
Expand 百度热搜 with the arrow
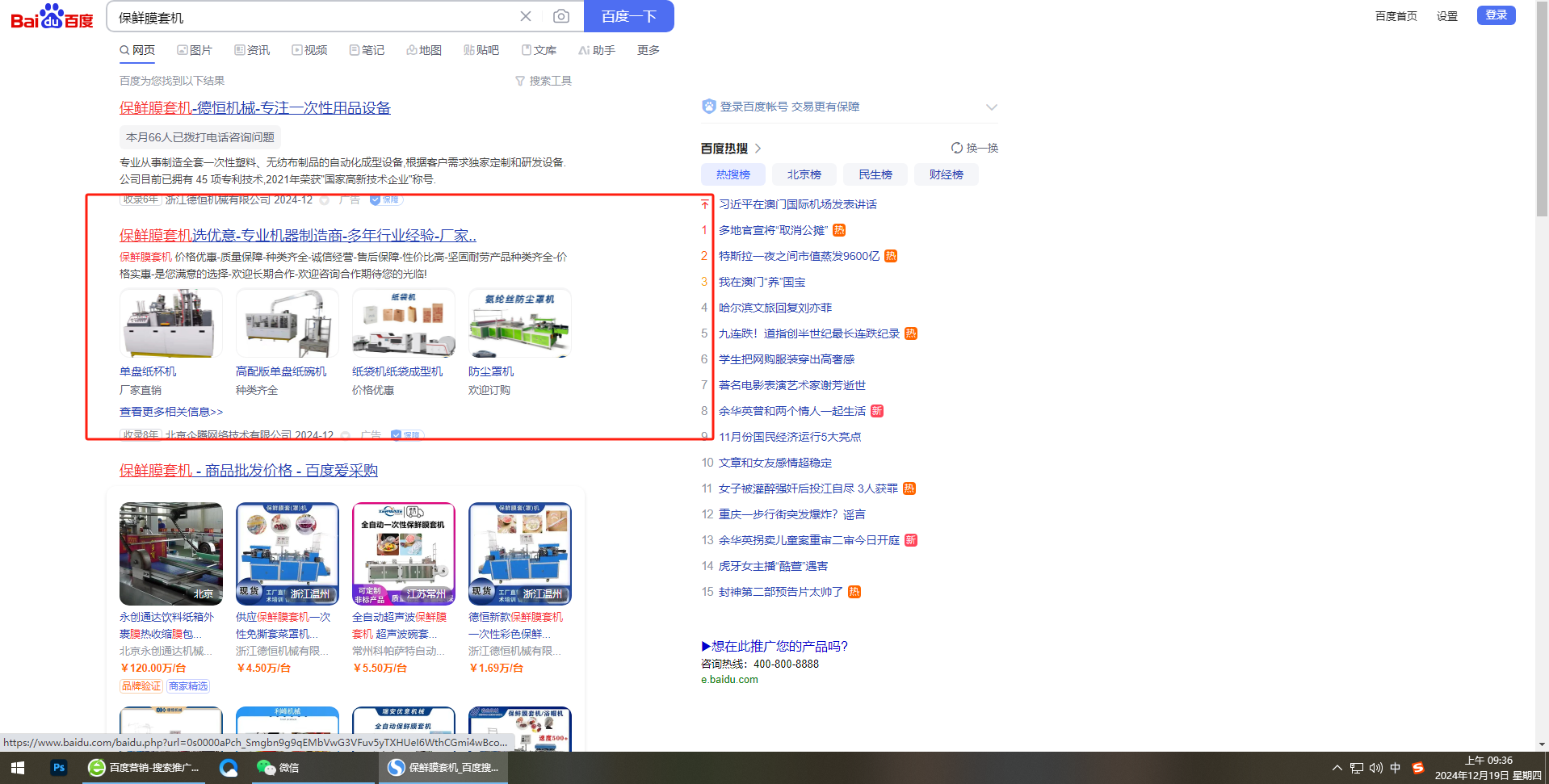click(758, 149)
